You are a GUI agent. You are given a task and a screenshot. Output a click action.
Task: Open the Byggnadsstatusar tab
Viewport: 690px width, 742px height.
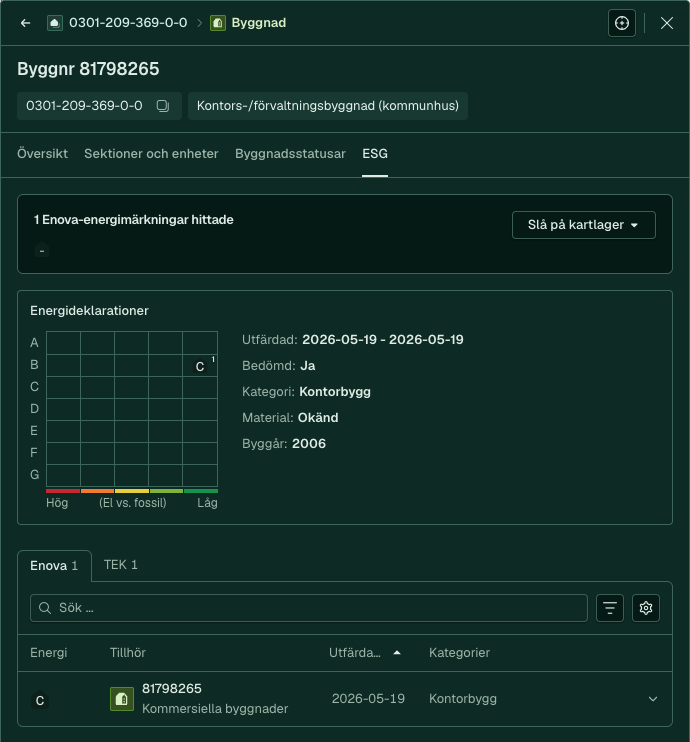[x=290, y=153]
